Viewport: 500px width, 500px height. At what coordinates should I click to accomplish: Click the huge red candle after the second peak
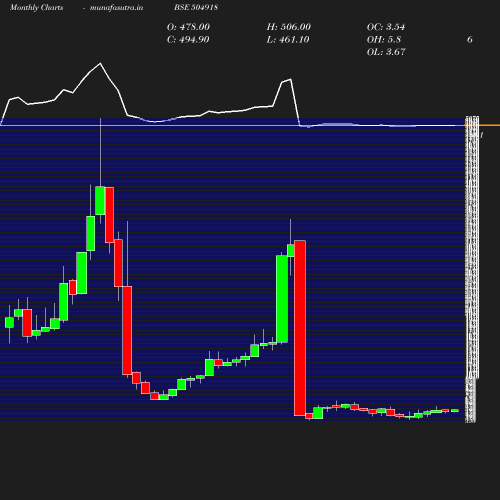click(x=300, y=328)
